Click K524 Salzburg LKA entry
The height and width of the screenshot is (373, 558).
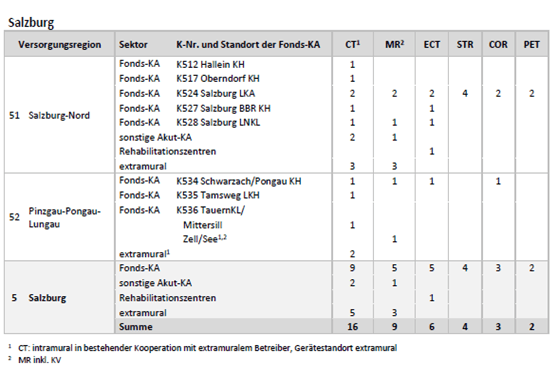216,94
